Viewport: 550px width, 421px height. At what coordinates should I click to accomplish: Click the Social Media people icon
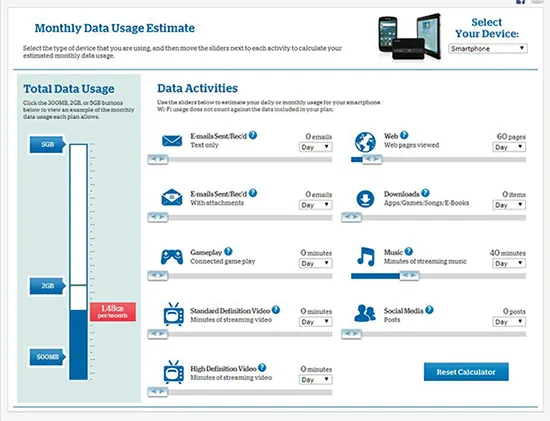click(x=365, y=313)
